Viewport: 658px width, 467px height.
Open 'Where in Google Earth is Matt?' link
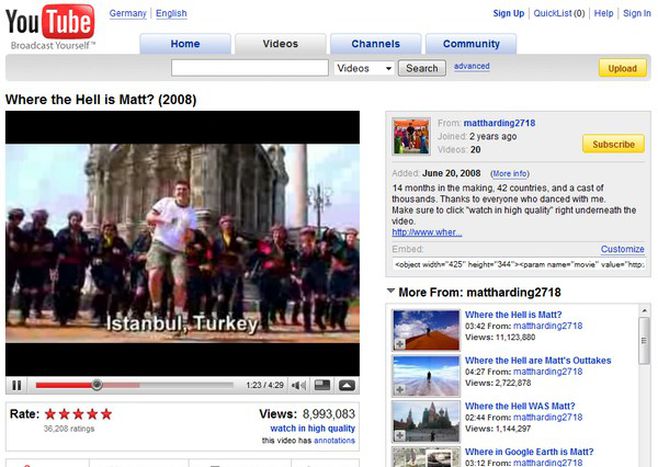529,452
